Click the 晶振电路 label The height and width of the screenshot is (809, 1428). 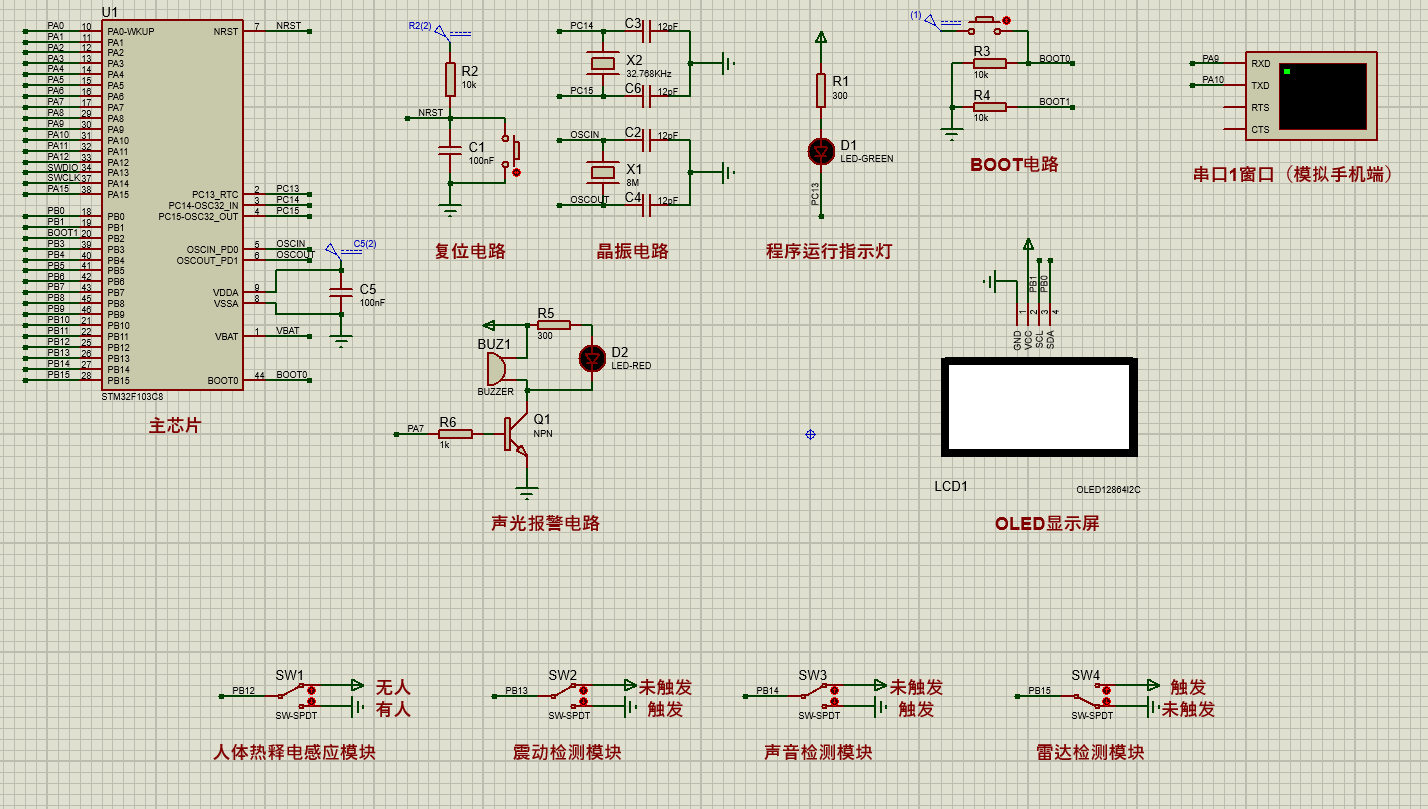tap(632, 251)
